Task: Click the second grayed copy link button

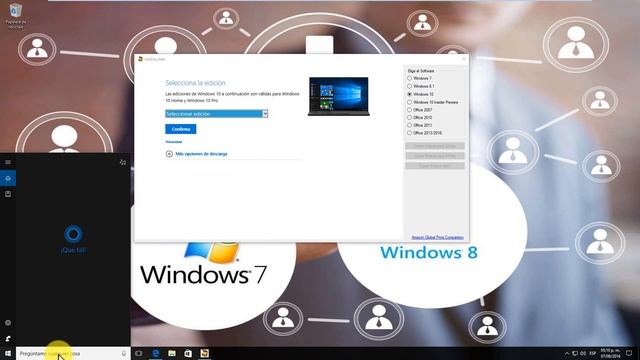Action: [x=435, y=156]
